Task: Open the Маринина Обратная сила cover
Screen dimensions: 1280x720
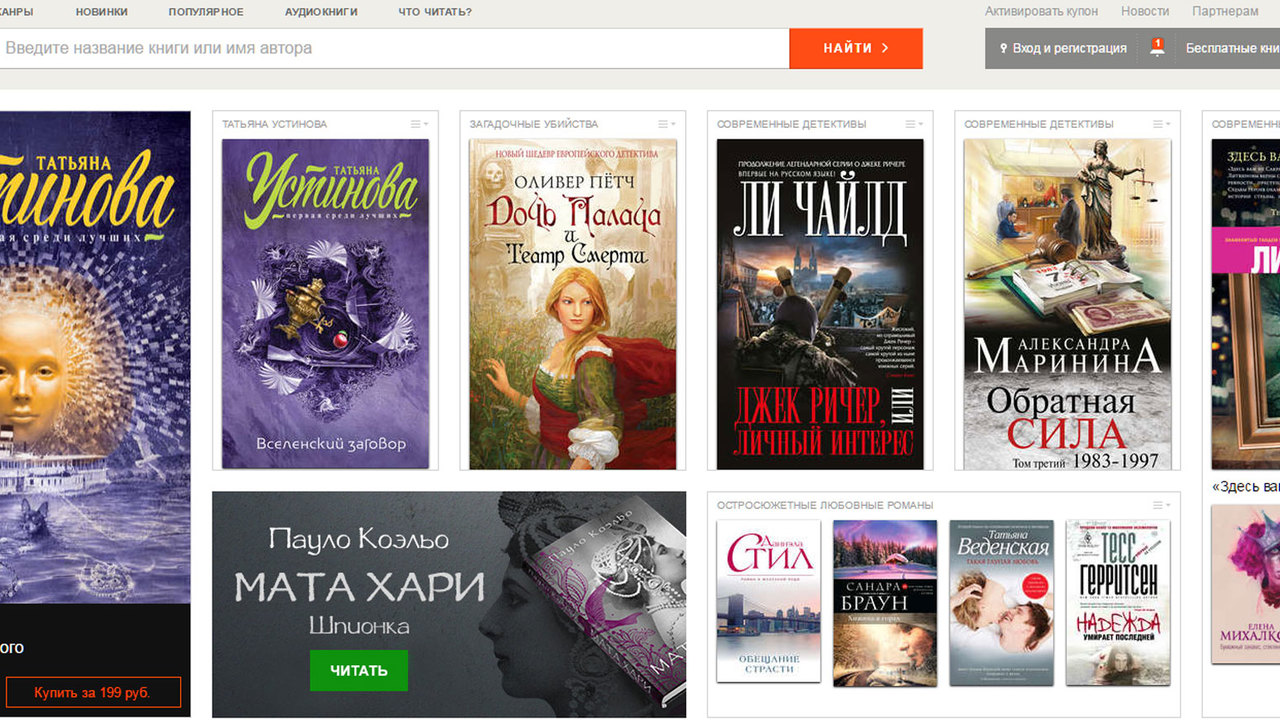Action: (1067, 304)
